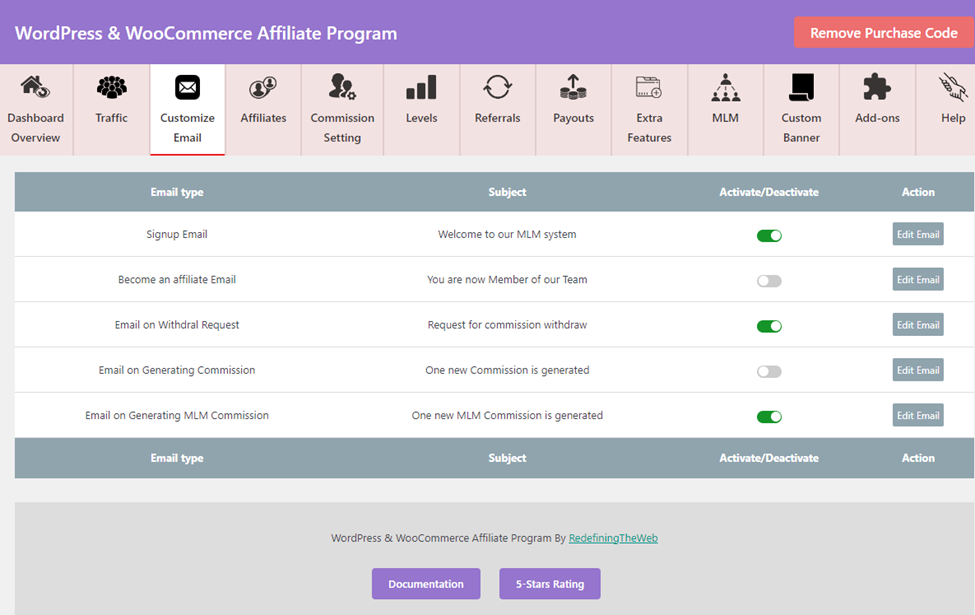Click the top 'Email type' column header
975x615 pixels.
pos(177,192)
